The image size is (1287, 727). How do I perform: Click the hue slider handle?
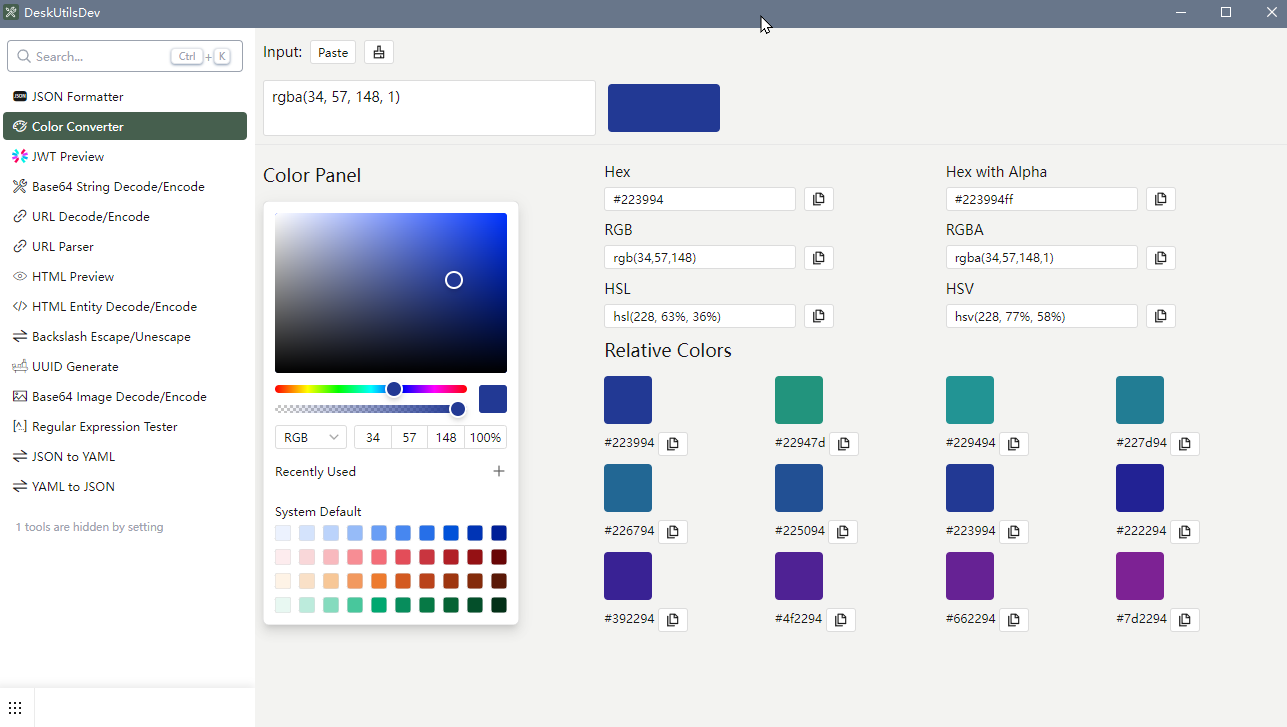click(394, 389)
